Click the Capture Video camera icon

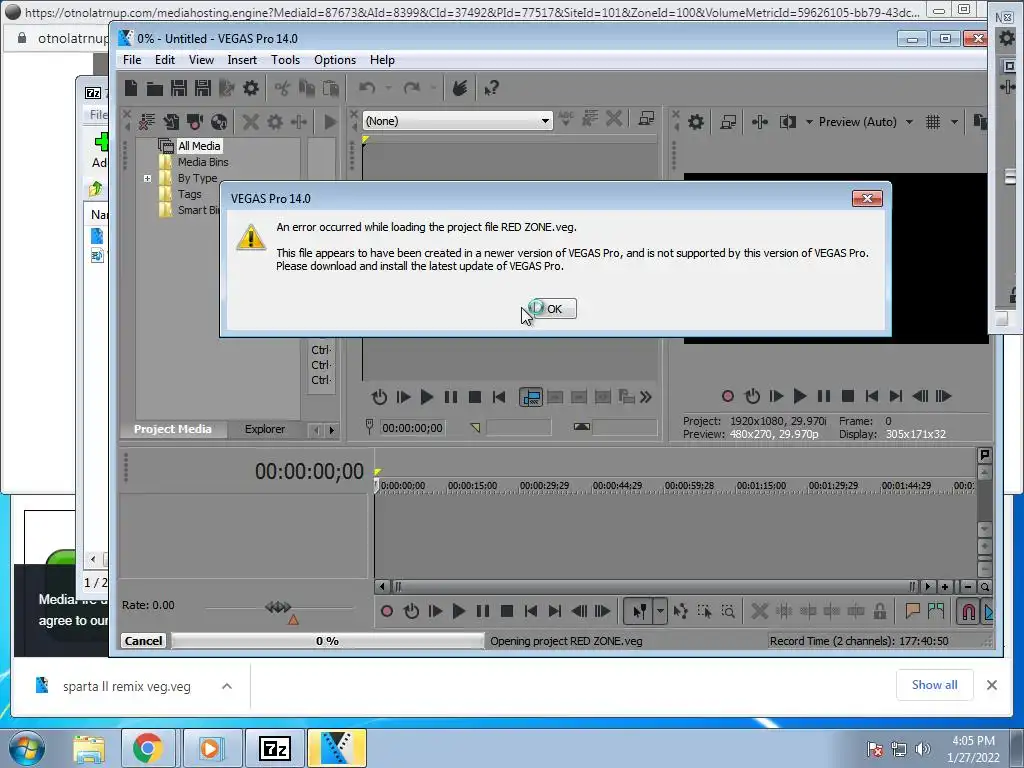coord(195,121)
